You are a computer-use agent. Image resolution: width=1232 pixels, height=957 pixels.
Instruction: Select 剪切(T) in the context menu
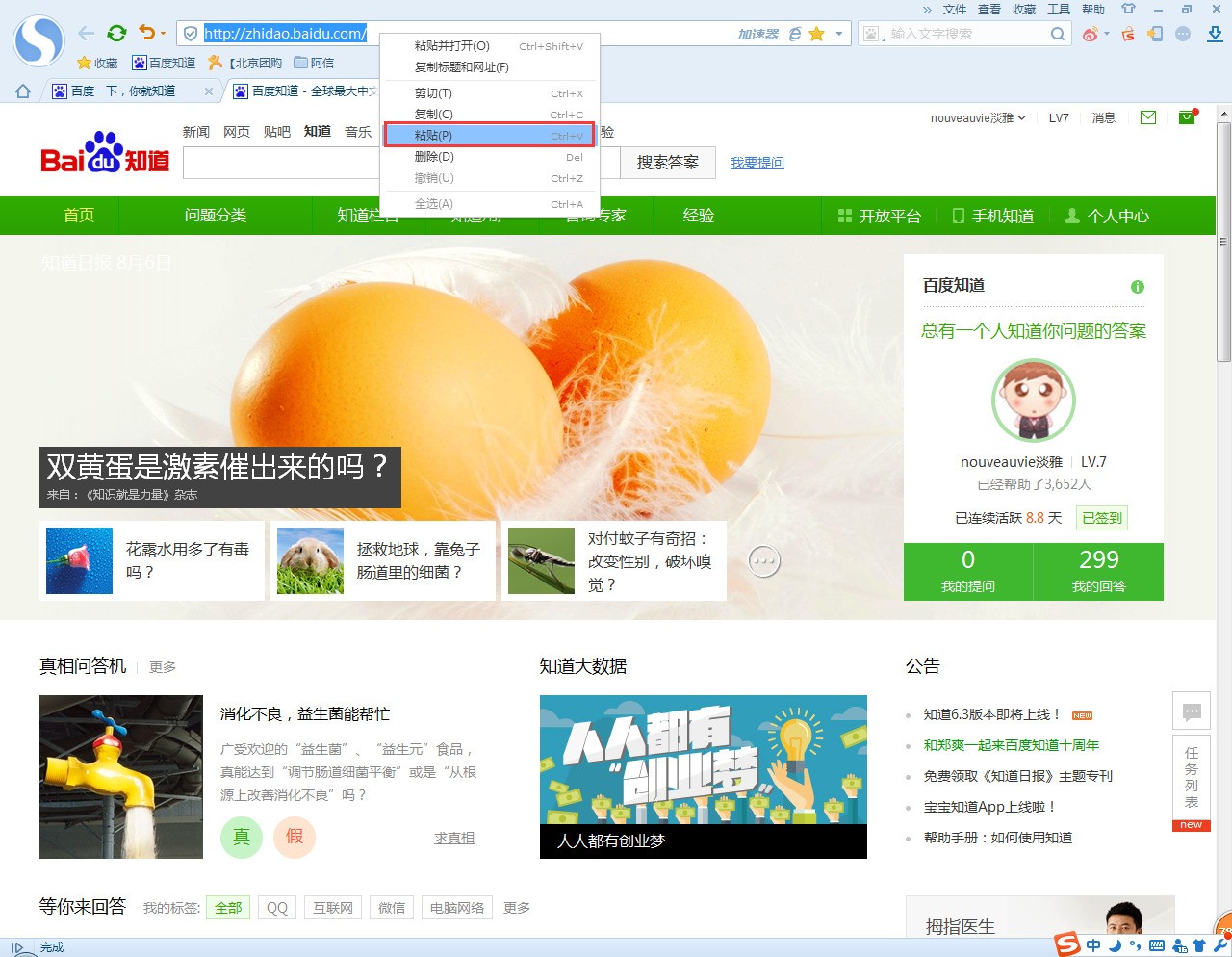click(x=490, y=93)
